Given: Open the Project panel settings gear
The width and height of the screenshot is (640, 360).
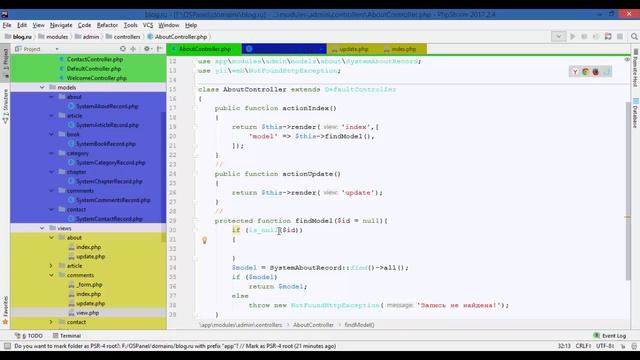Looking at the screenshot, I should pyautogui.click(x=147, y=49).
